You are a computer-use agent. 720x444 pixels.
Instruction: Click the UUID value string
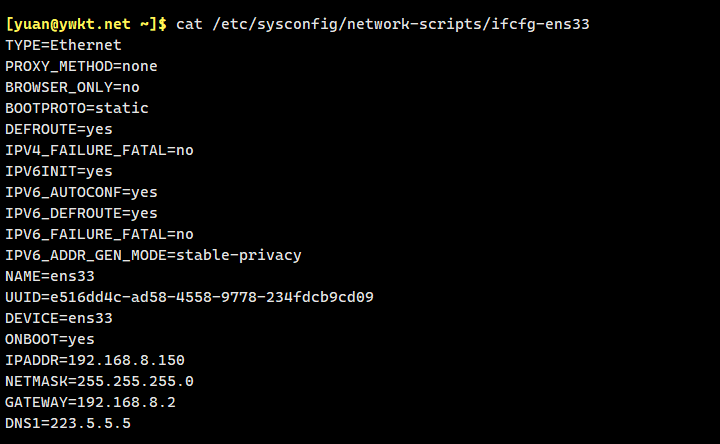[211, 297]
